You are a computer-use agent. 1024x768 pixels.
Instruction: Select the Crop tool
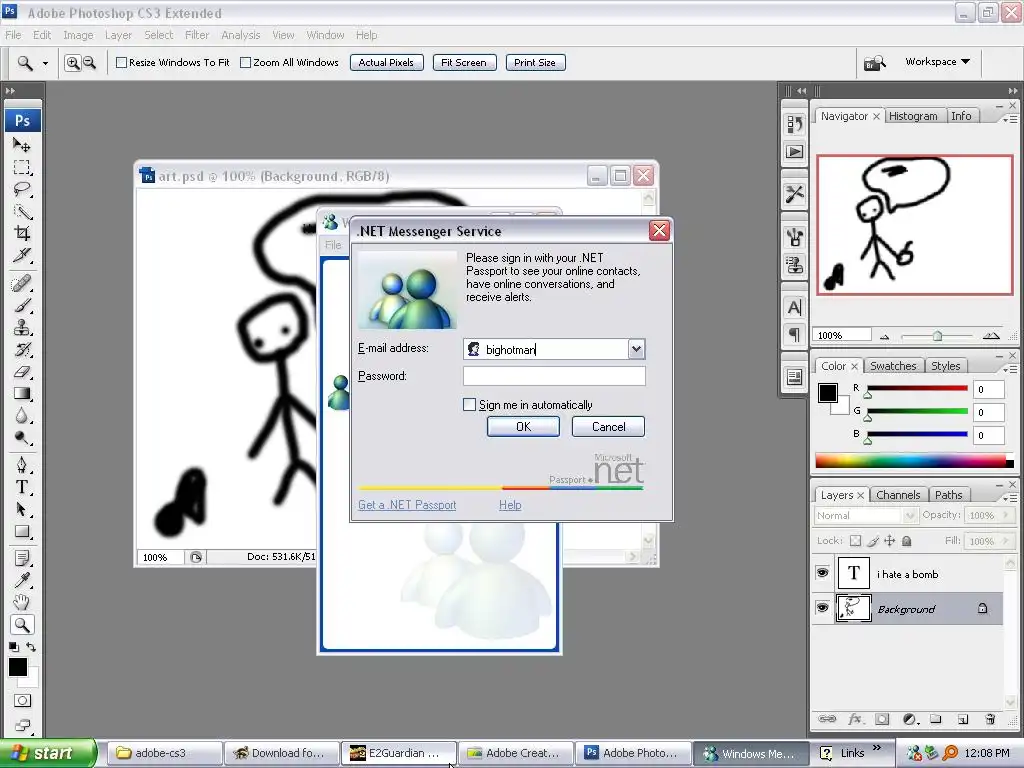pyautogui.click(x=22, y=233)
